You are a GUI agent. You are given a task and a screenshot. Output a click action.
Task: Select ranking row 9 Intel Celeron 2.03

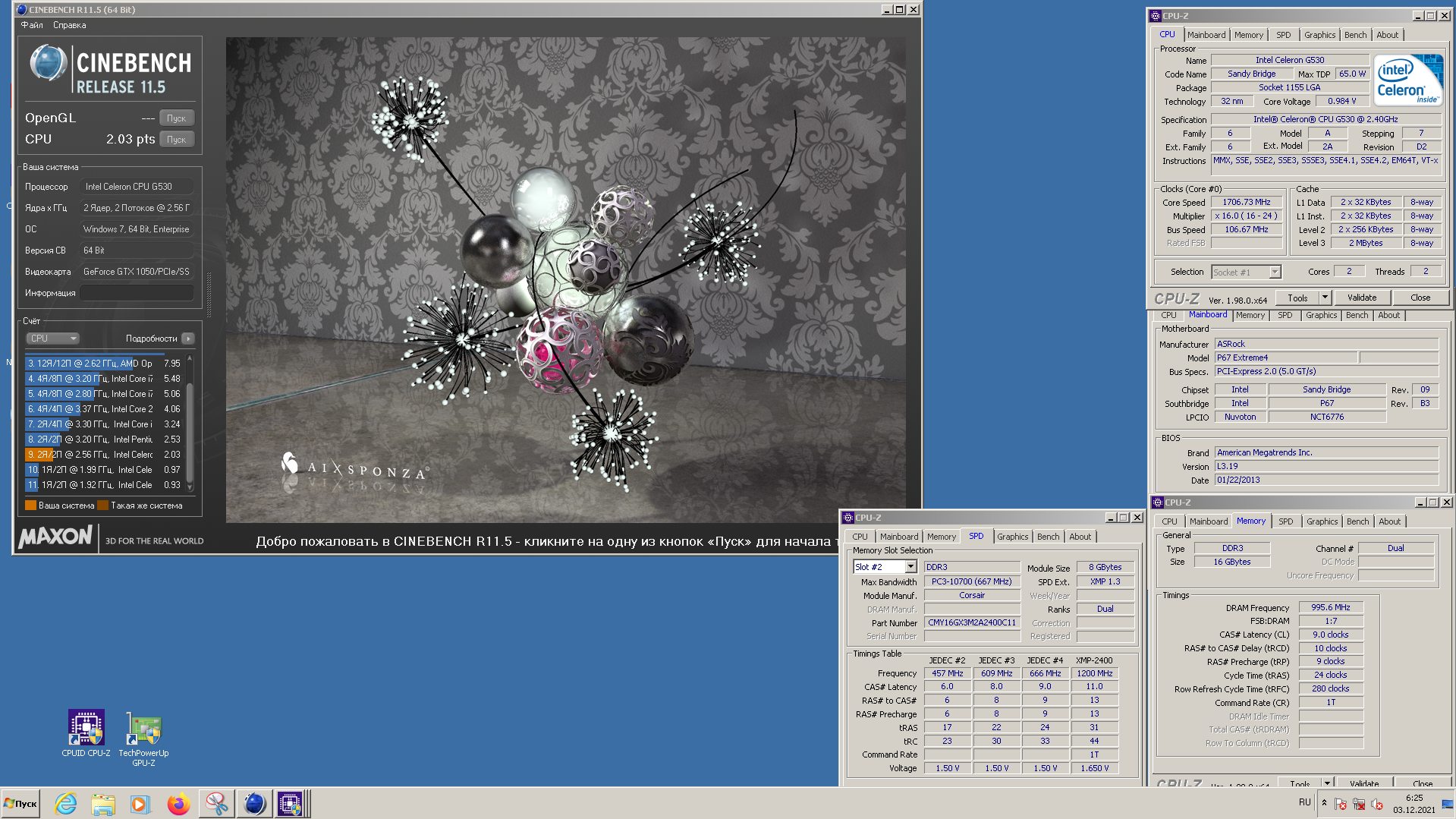tap(103, 455)
